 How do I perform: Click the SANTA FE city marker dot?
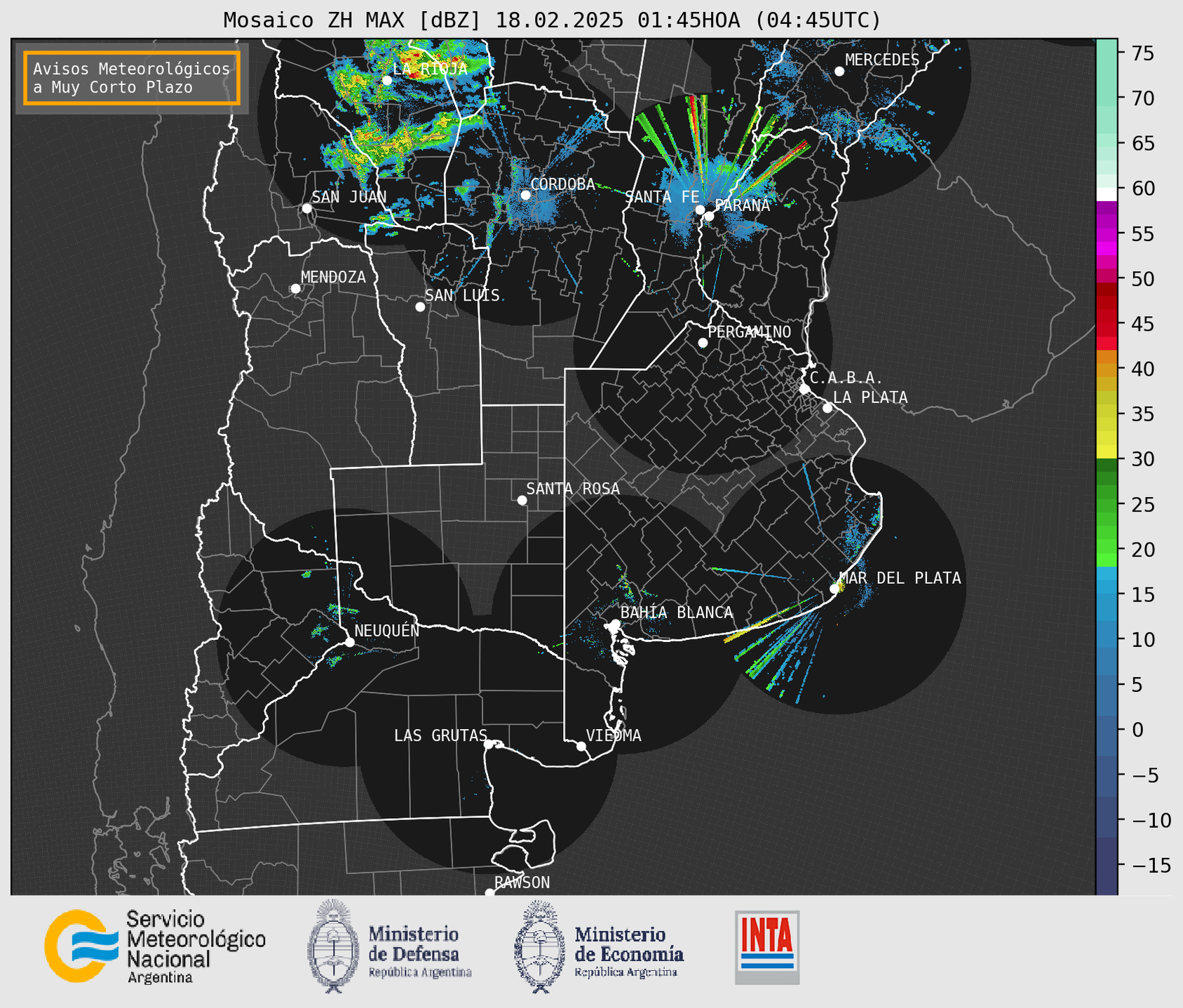[700, 210]
